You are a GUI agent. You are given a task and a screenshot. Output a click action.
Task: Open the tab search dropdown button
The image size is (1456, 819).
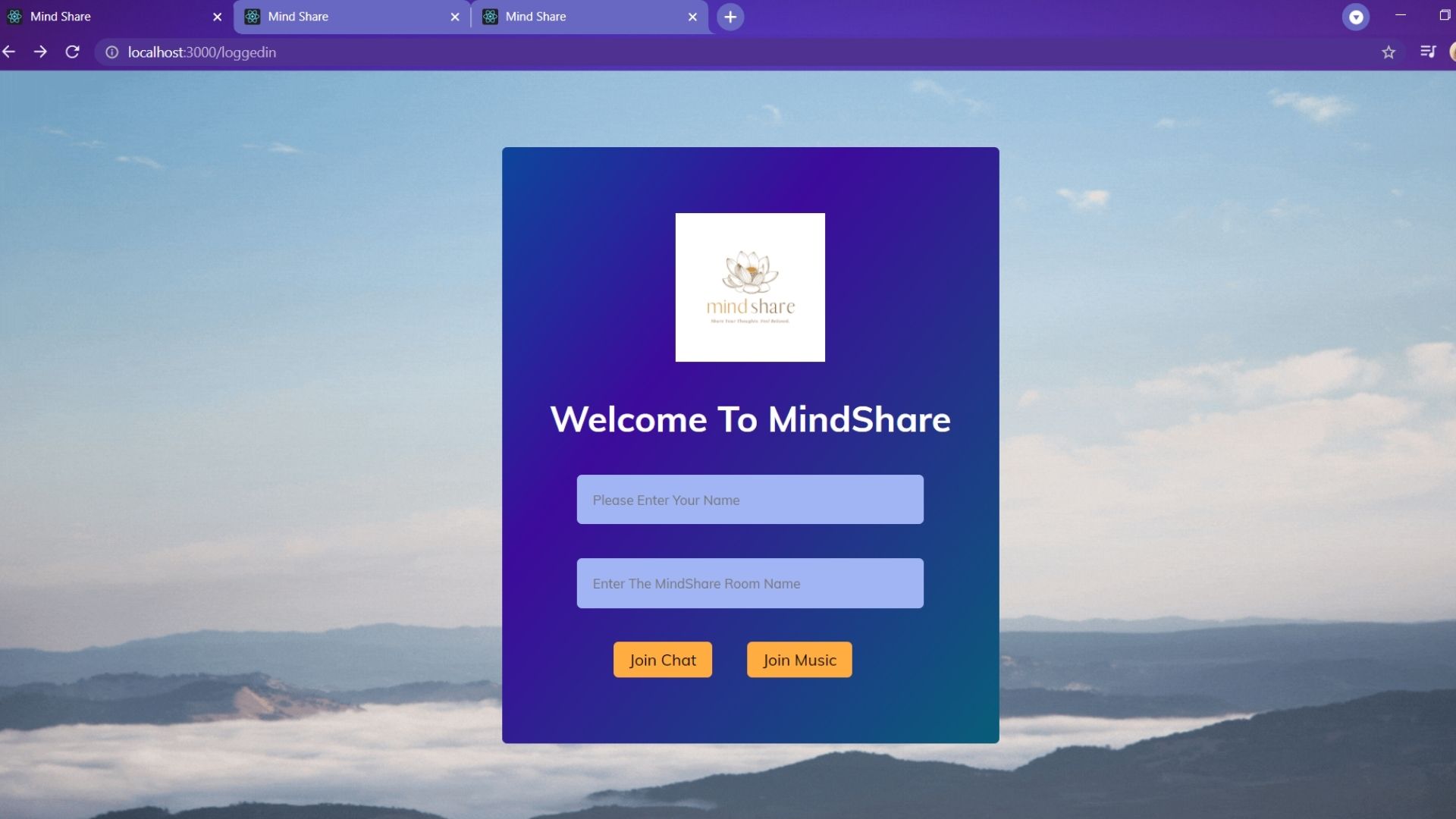(x=1355, y=17)
